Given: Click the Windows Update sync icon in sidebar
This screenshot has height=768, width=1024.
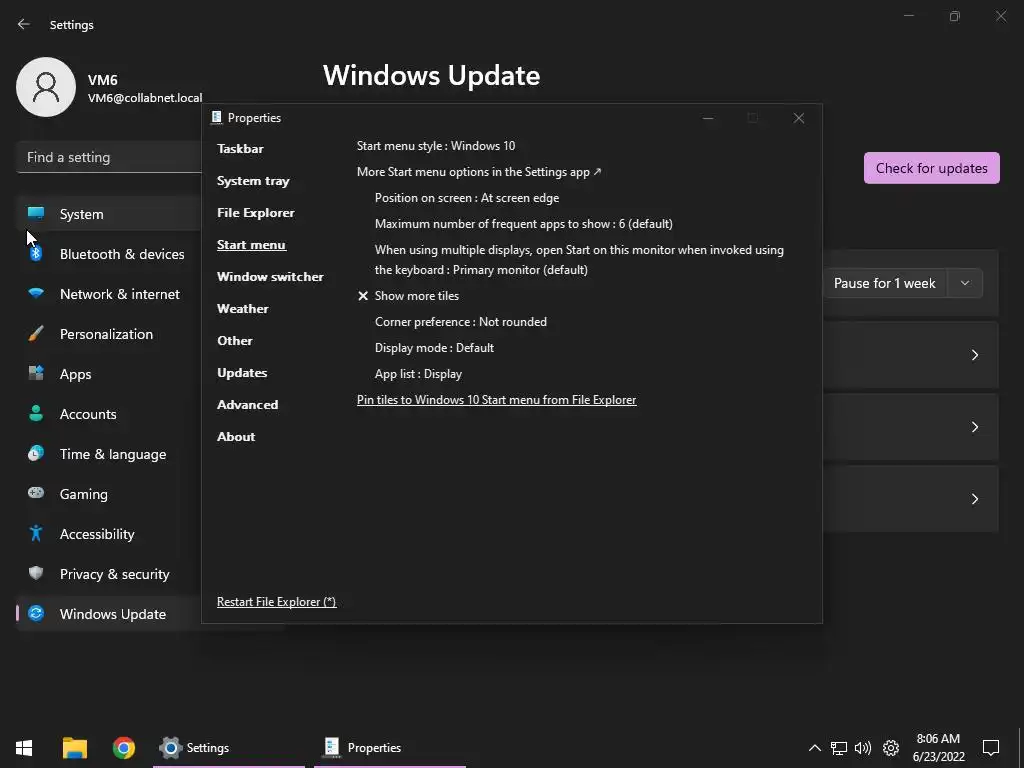Looking at the screenshot, I should (x=36, y=613).
